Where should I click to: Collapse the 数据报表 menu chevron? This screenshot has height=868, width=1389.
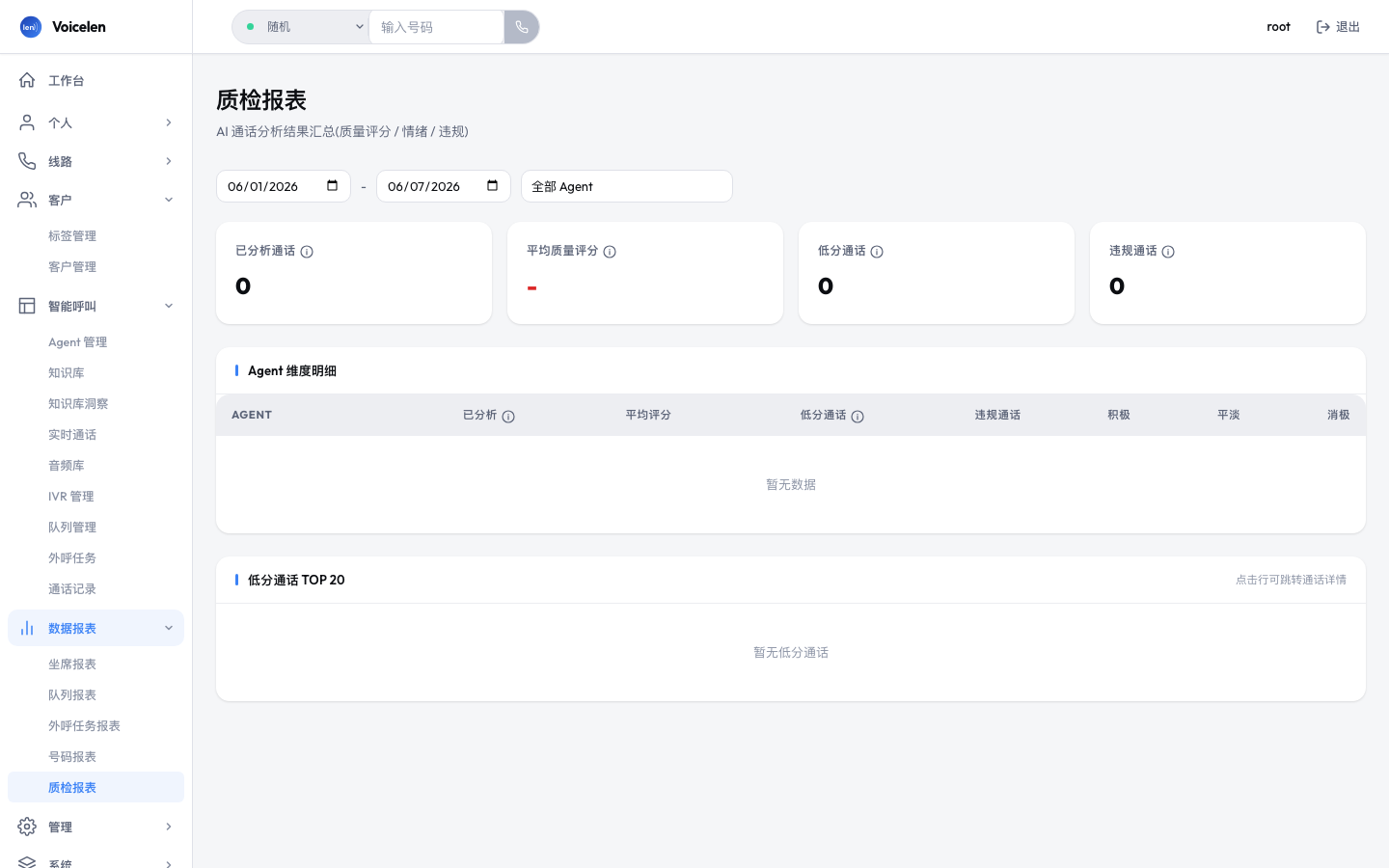169,628
